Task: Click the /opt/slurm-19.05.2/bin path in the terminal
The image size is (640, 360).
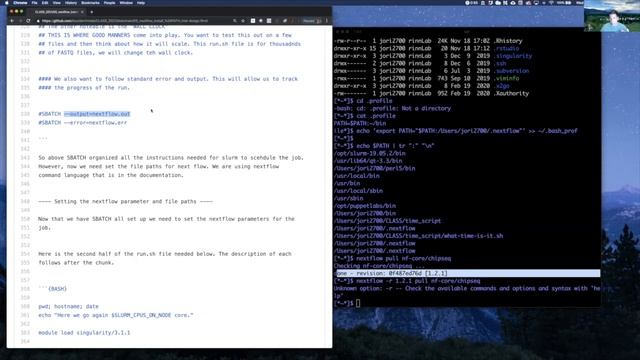Action: [x=369, y=153]
